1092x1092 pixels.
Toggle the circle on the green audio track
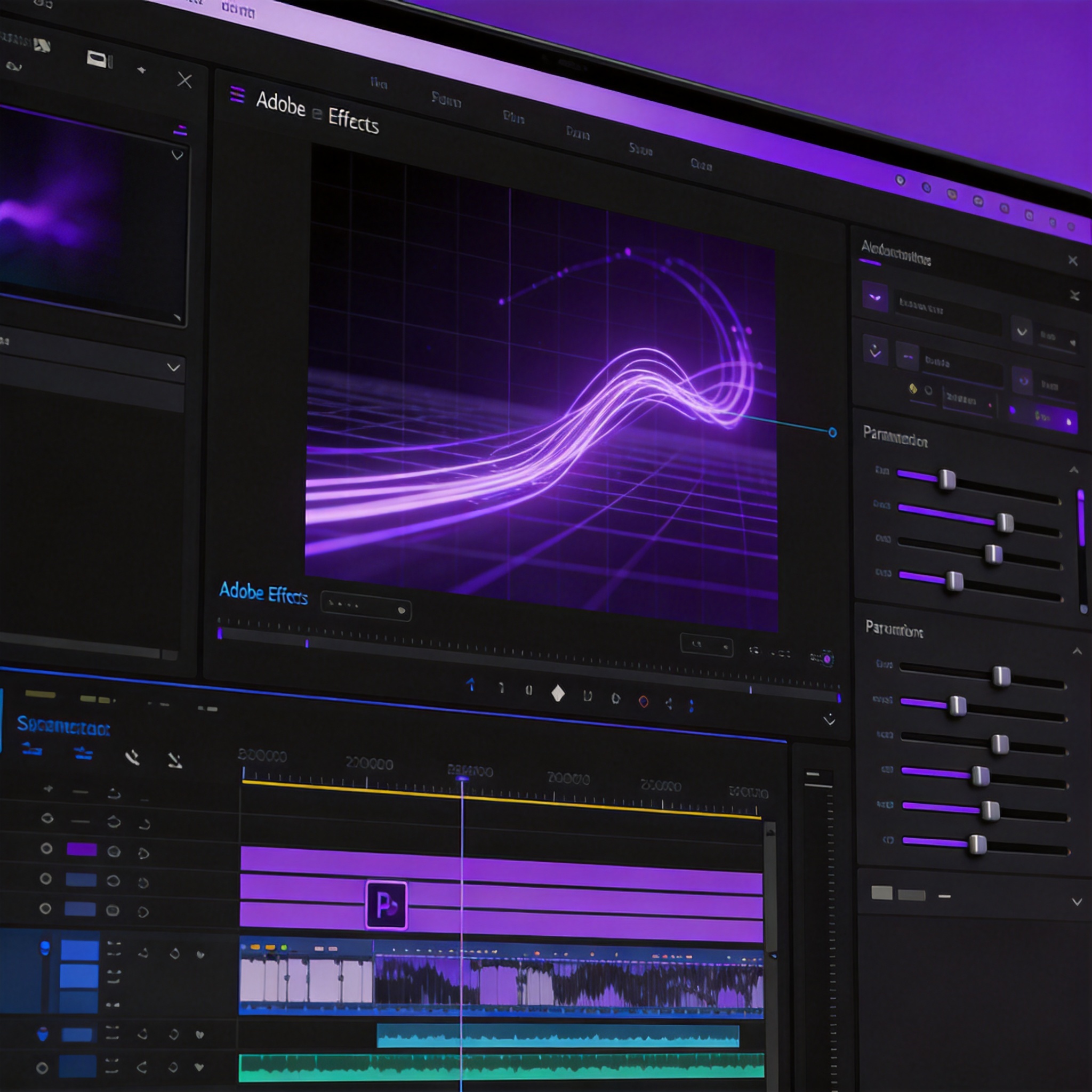(42, 1067)
